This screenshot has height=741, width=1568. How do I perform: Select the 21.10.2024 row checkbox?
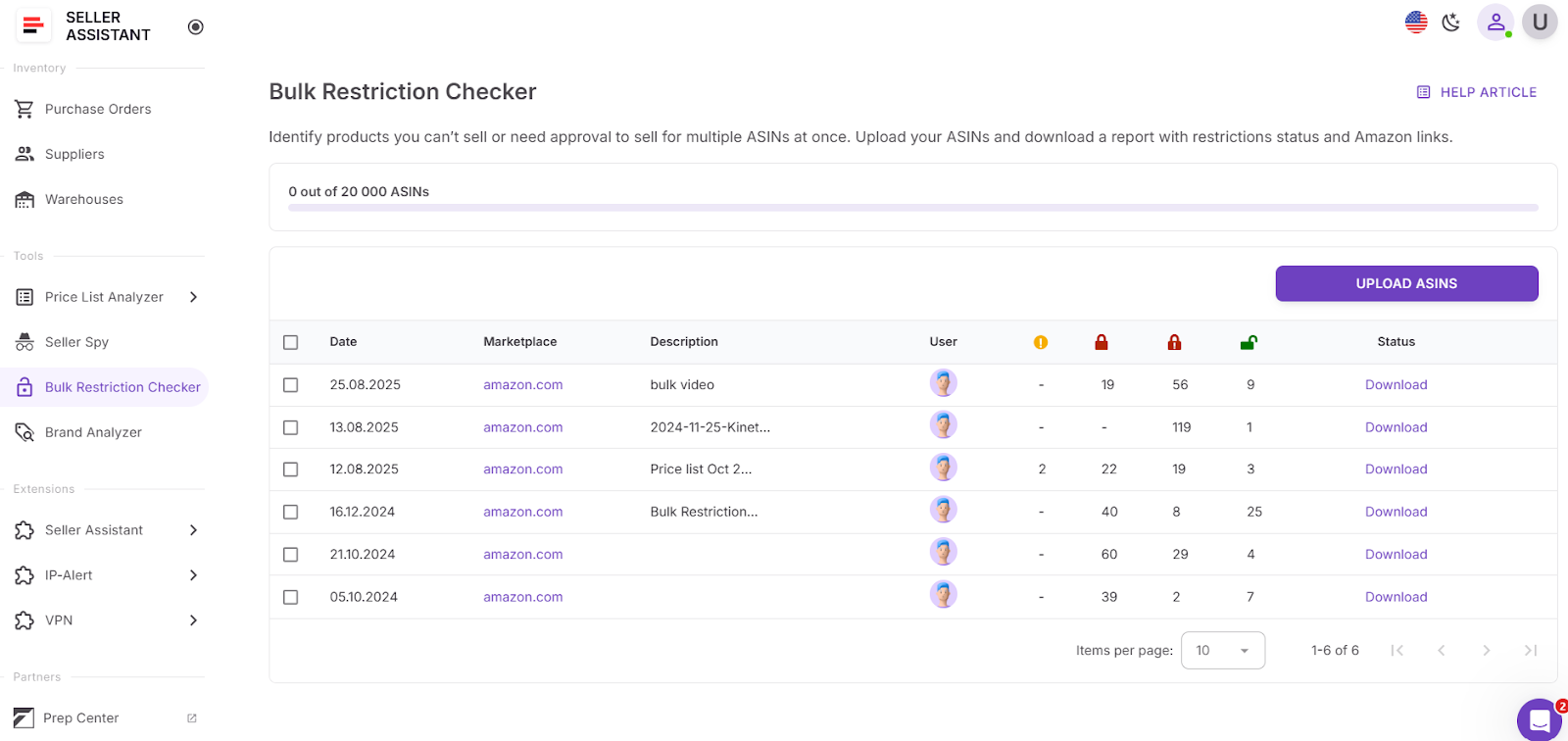290,554
